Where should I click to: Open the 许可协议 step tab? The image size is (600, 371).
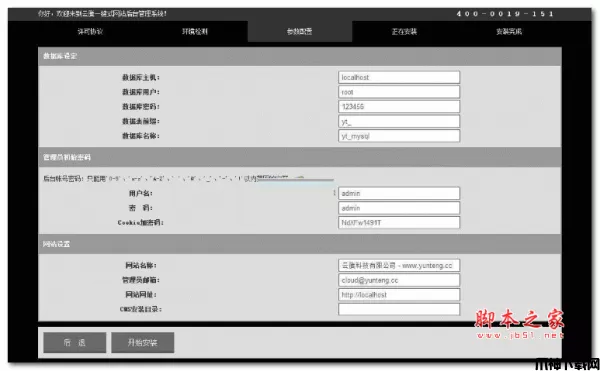point(90,31)
